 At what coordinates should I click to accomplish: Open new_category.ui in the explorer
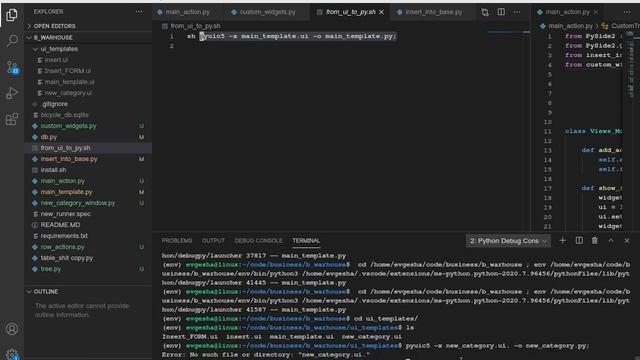click(x=88, y=93)
